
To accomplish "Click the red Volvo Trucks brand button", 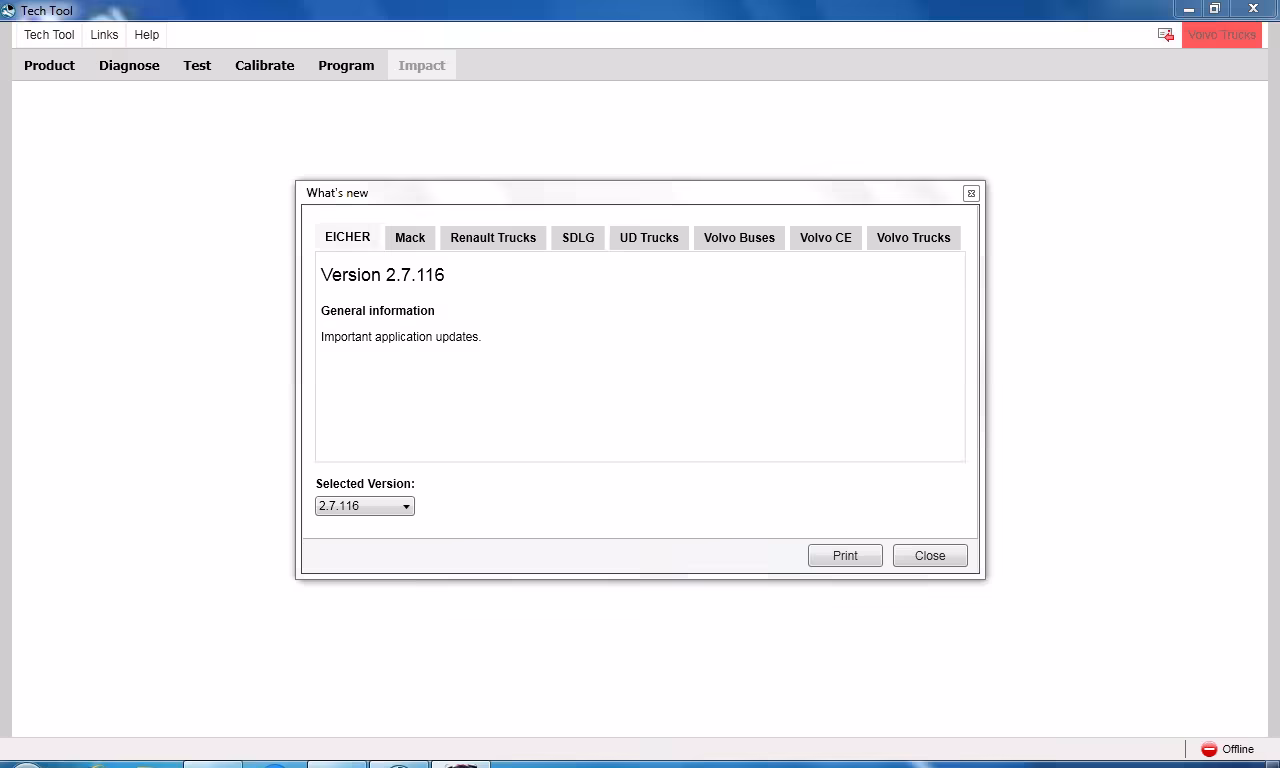I will [x=1222, y=35].
